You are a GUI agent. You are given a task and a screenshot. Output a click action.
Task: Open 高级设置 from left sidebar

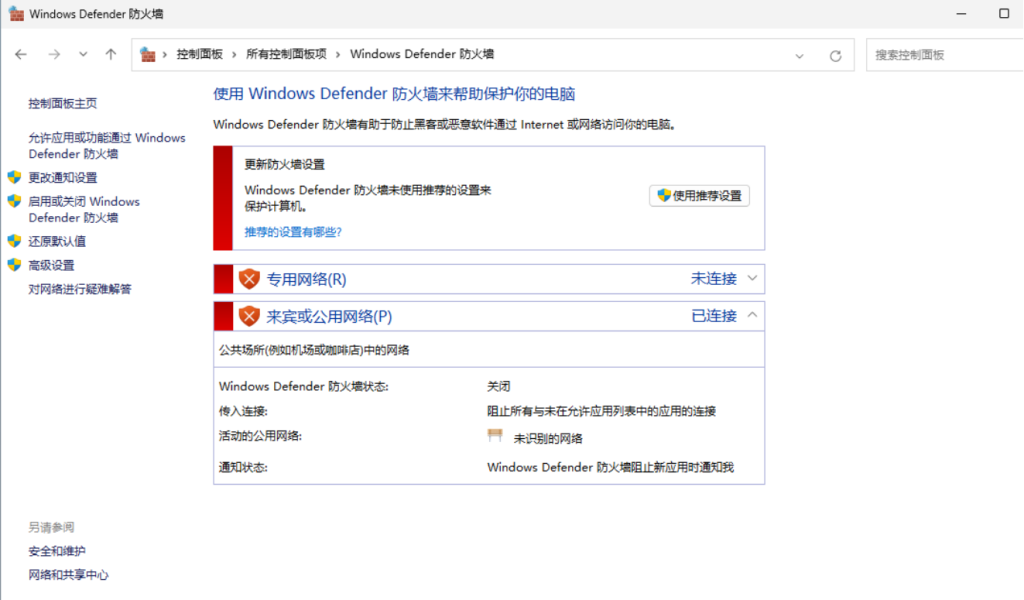pyautogui.click(x=51, y=265)
